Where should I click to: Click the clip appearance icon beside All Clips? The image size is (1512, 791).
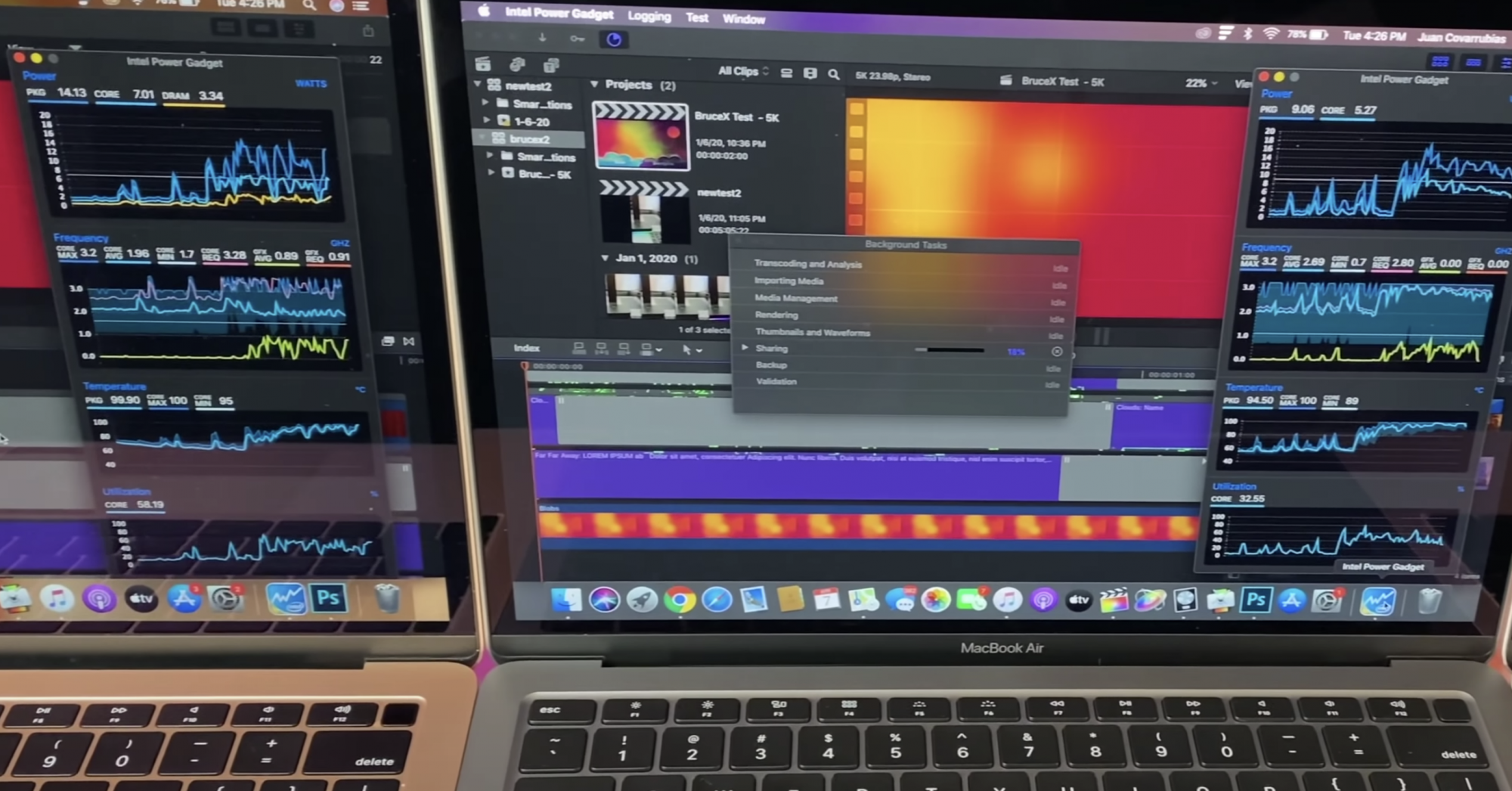(786, 73)
